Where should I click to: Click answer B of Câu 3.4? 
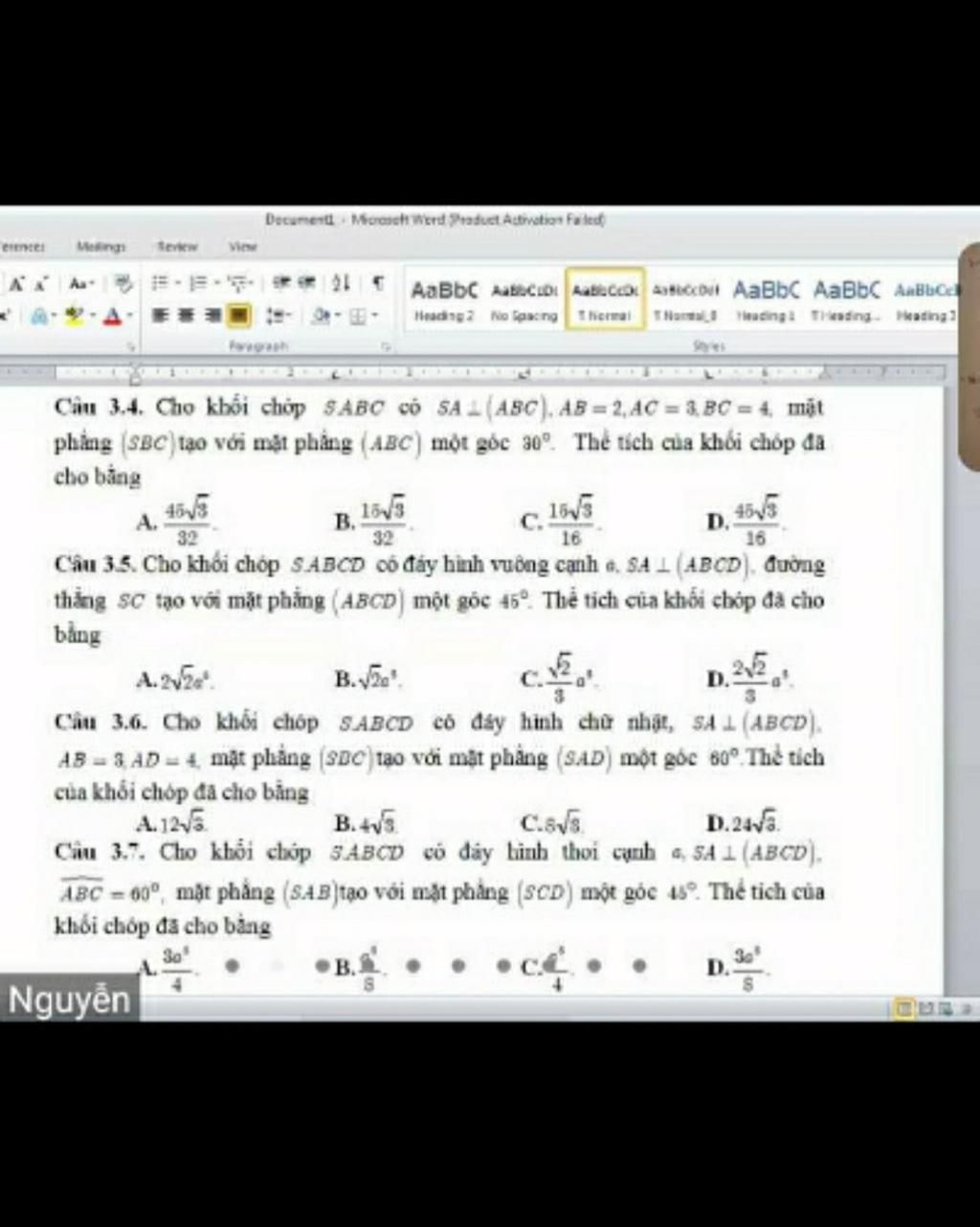(x=373, y=521)
